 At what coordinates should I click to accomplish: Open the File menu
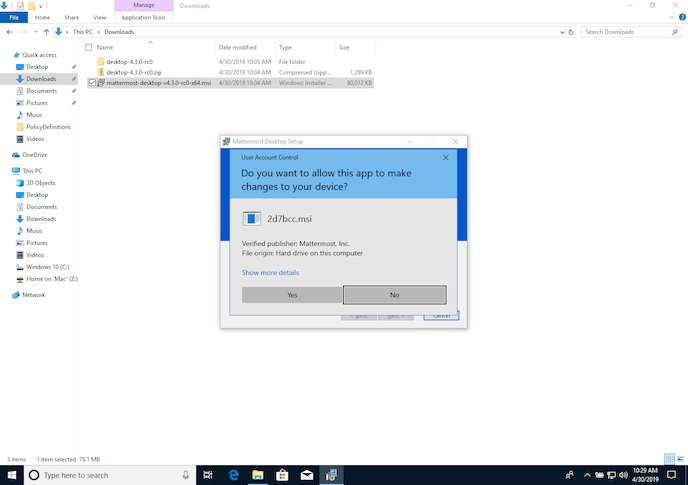point(15,17)
